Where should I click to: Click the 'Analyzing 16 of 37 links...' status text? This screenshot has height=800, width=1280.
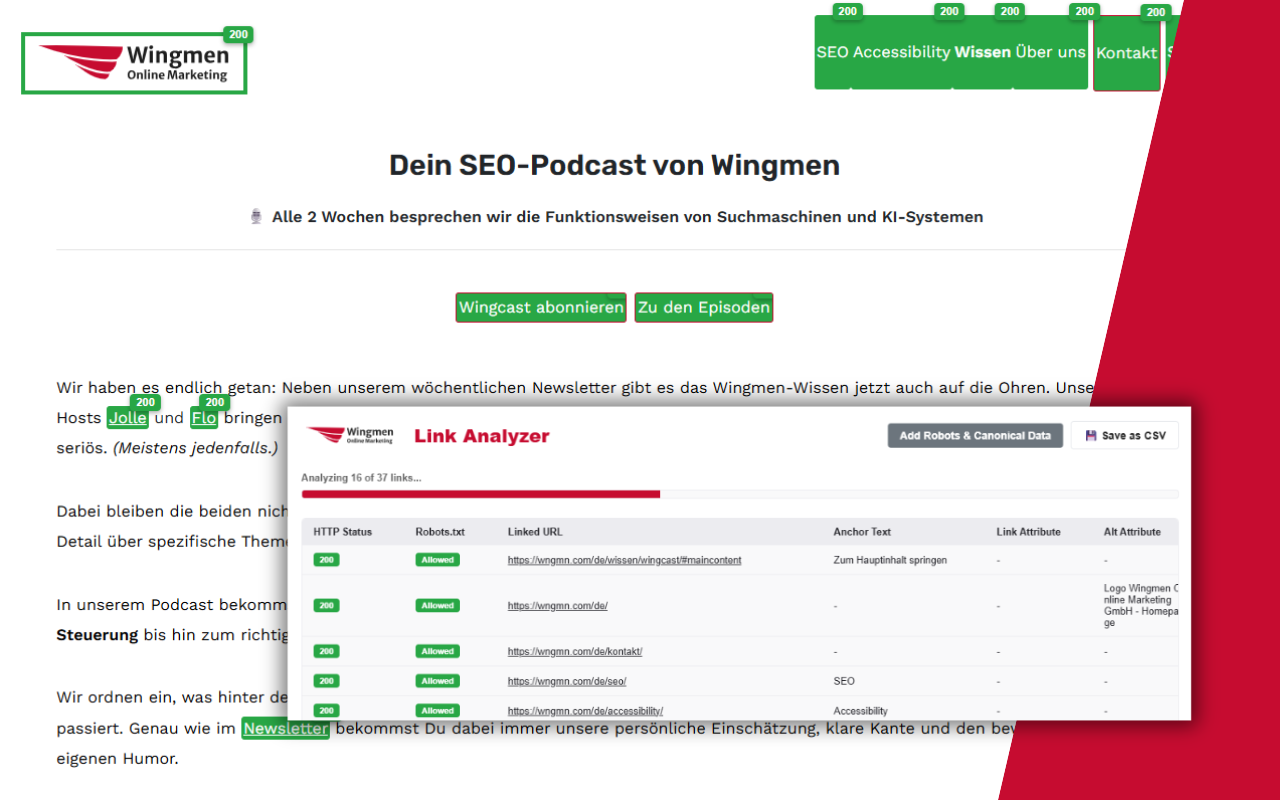(x=361, y=478)
